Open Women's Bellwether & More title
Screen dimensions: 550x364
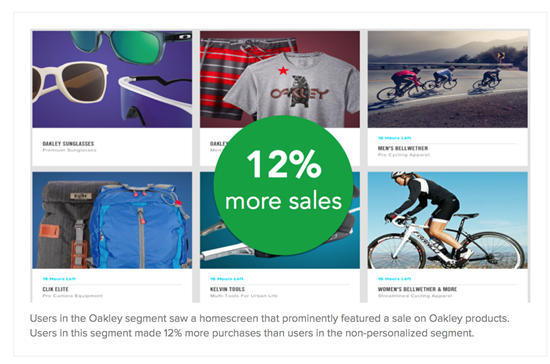point(417,289)
